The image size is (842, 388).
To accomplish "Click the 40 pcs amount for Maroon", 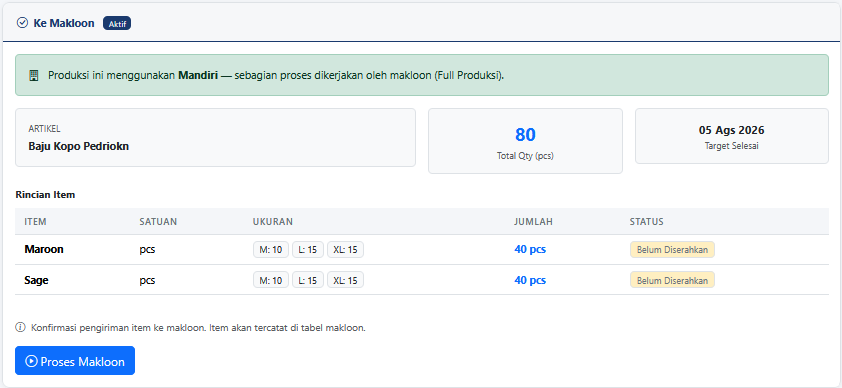I will pos(530,250).
